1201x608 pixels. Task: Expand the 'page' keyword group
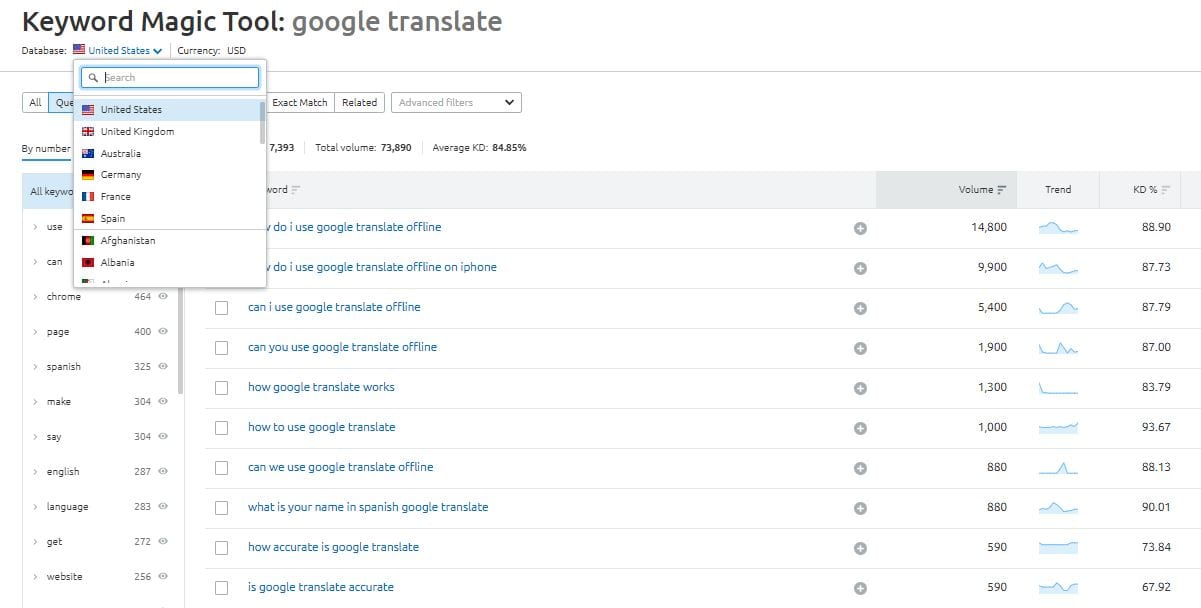35,332
